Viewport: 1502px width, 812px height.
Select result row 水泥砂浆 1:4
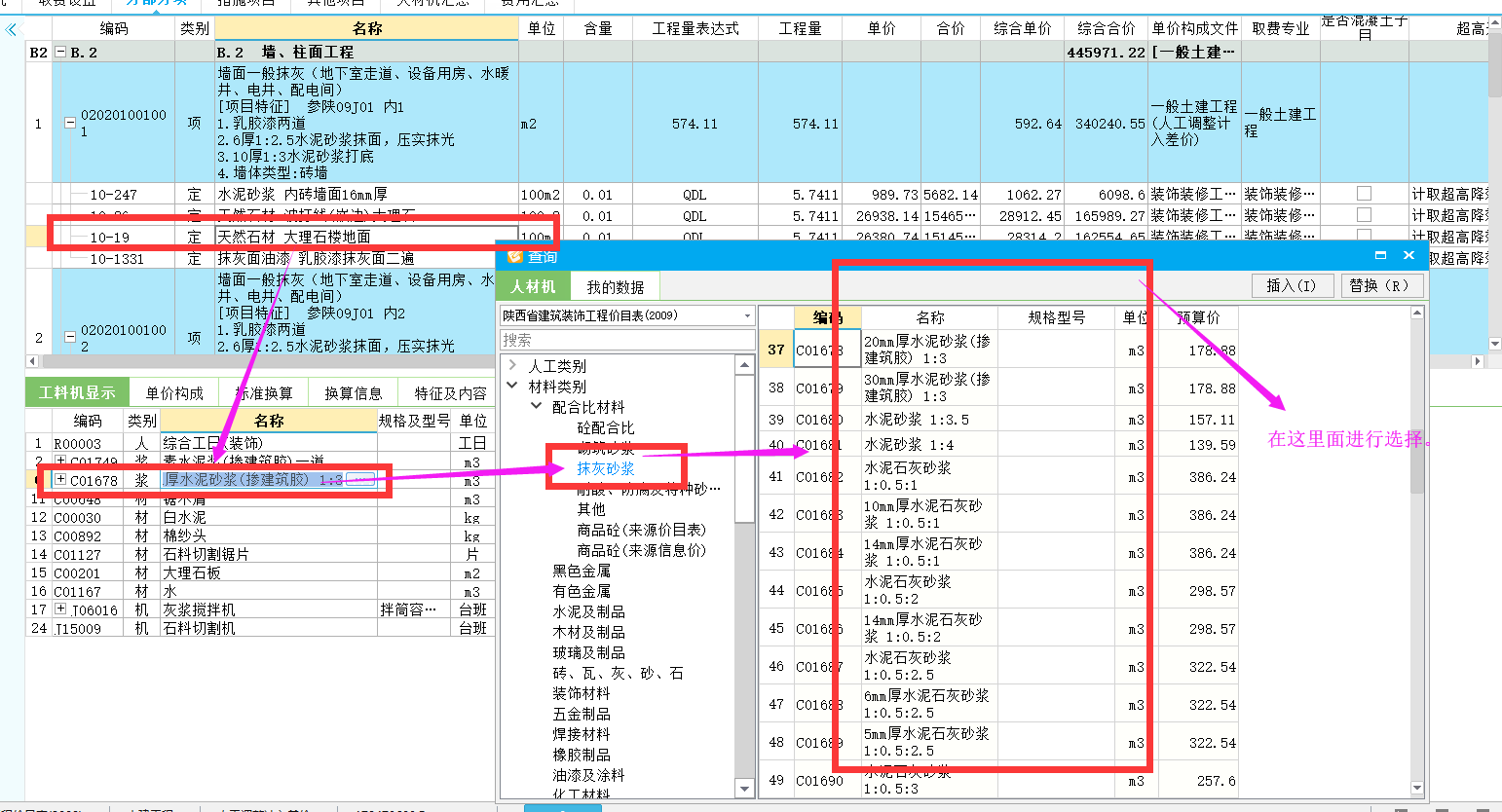tap(998, 445)
